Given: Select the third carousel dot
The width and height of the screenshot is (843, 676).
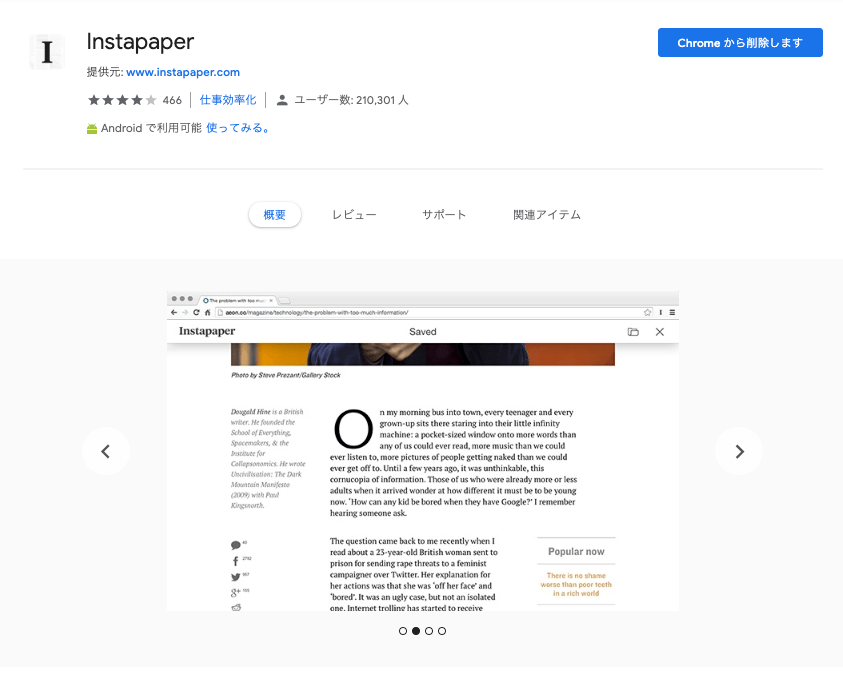Looking at the screenshot, I should (428, 631).
